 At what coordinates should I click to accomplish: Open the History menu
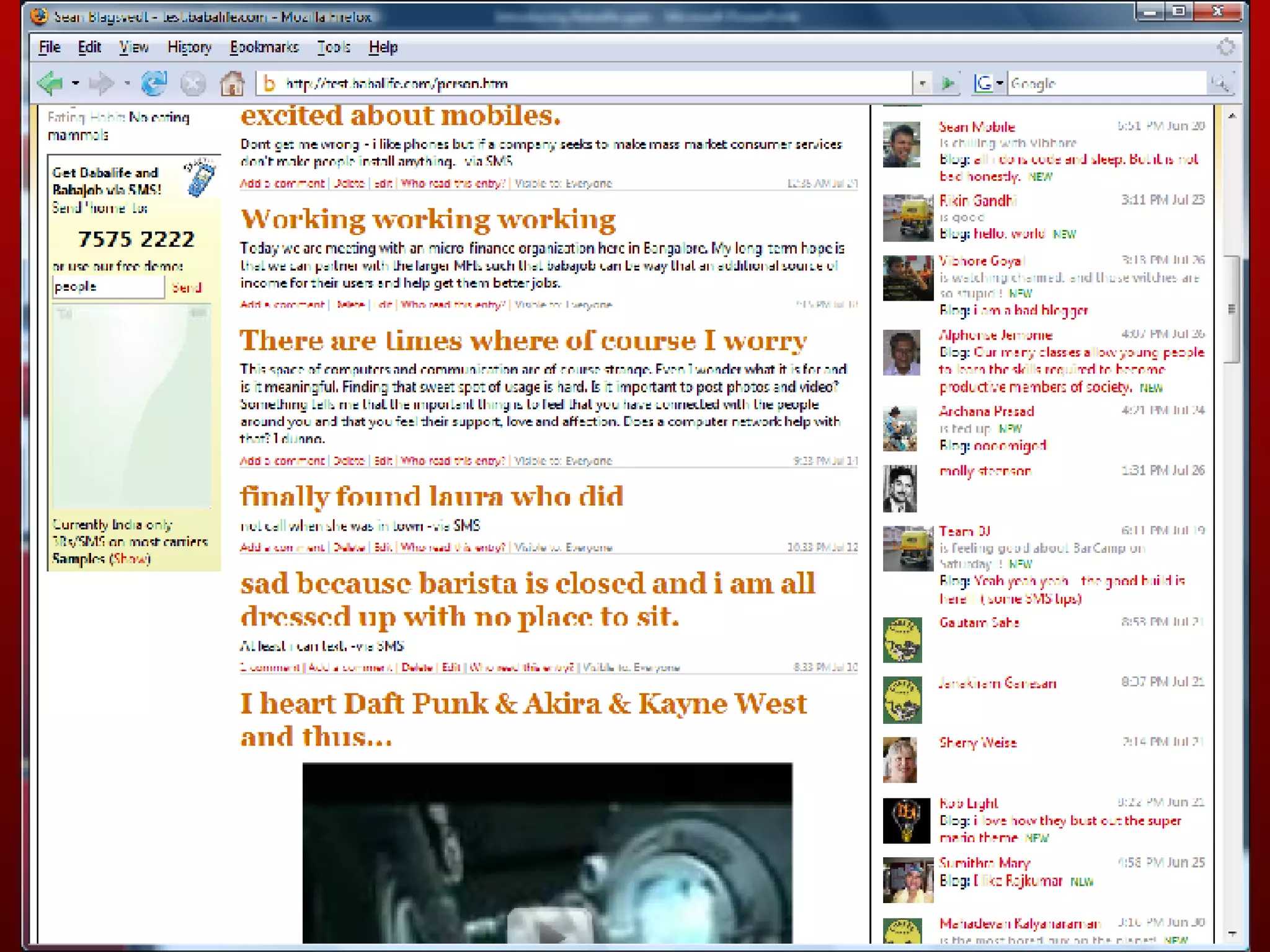pyautogui.click(x=189, y=47)
